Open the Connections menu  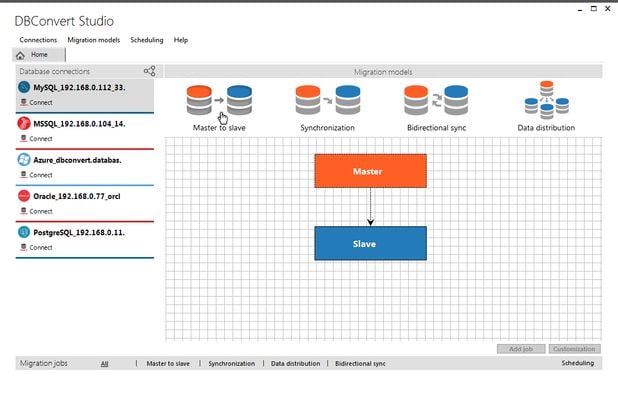coord(38,40)
